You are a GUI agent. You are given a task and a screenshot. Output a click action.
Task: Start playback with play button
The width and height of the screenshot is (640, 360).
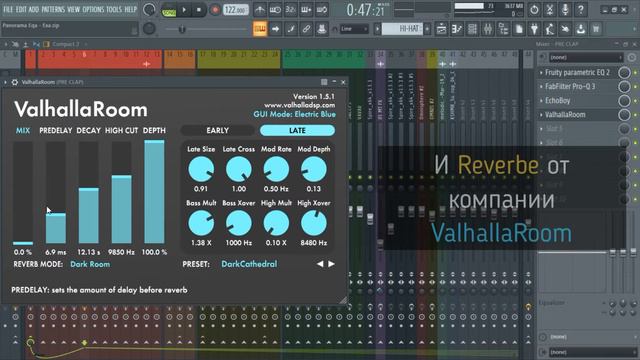click(184, 10)
